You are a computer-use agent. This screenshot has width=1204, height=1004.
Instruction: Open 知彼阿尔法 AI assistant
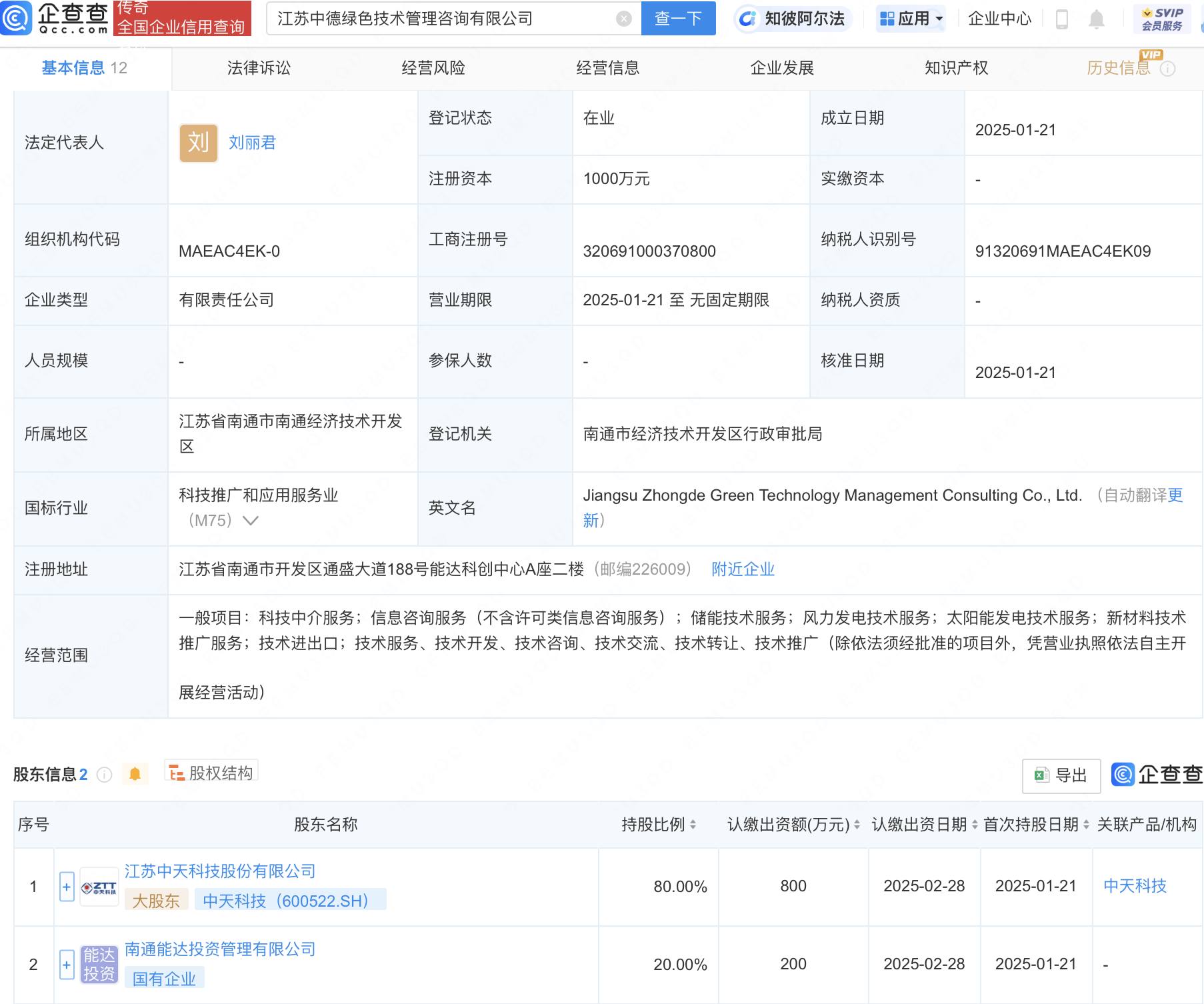pos(793,19)
